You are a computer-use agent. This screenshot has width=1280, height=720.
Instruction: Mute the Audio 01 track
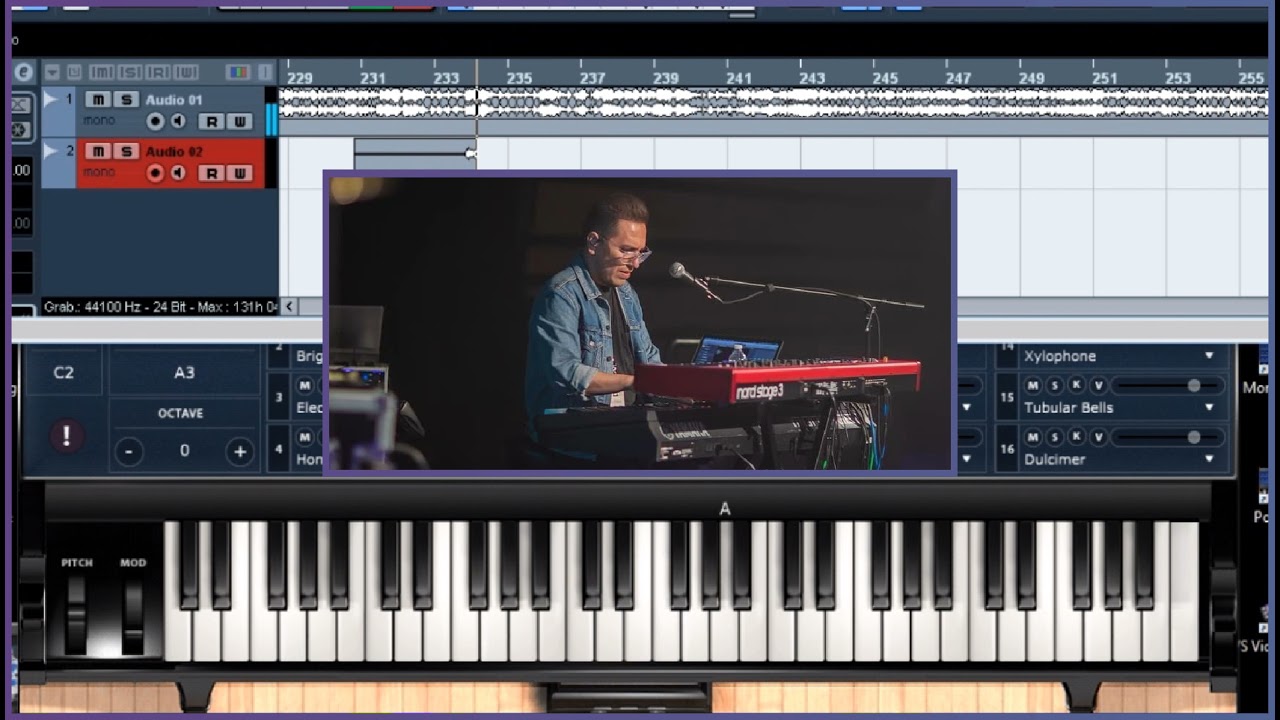[97, 99]
